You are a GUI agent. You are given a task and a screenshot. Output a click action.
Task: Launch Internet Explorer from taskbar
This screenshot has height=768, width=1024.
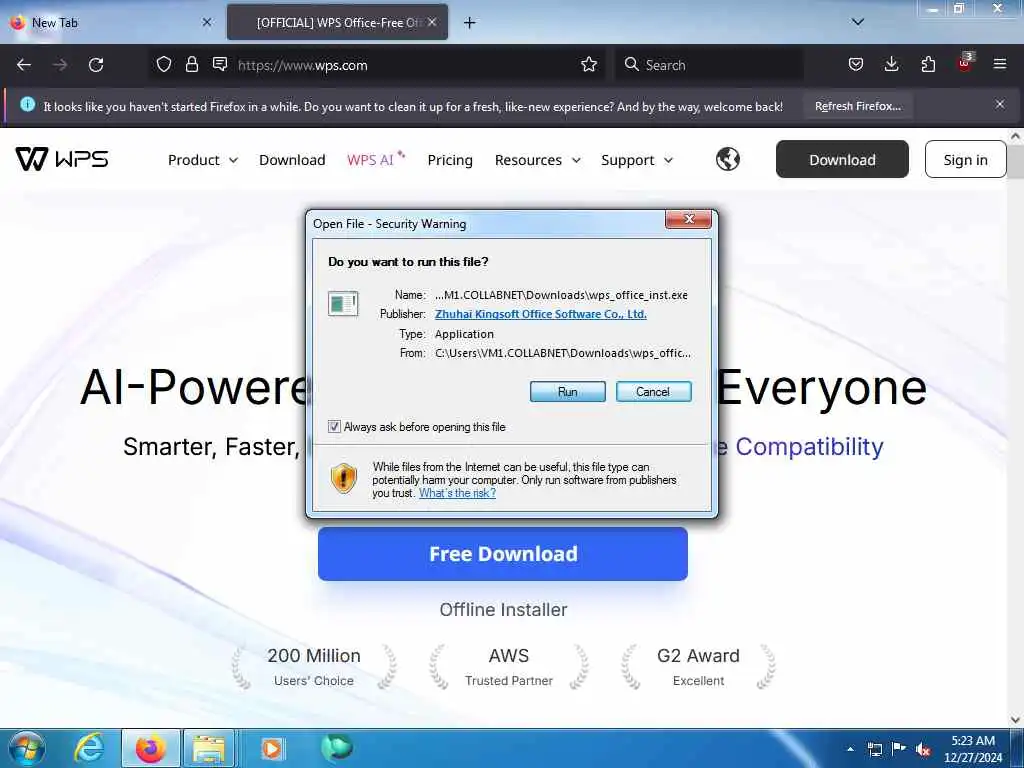coord(89,748)
